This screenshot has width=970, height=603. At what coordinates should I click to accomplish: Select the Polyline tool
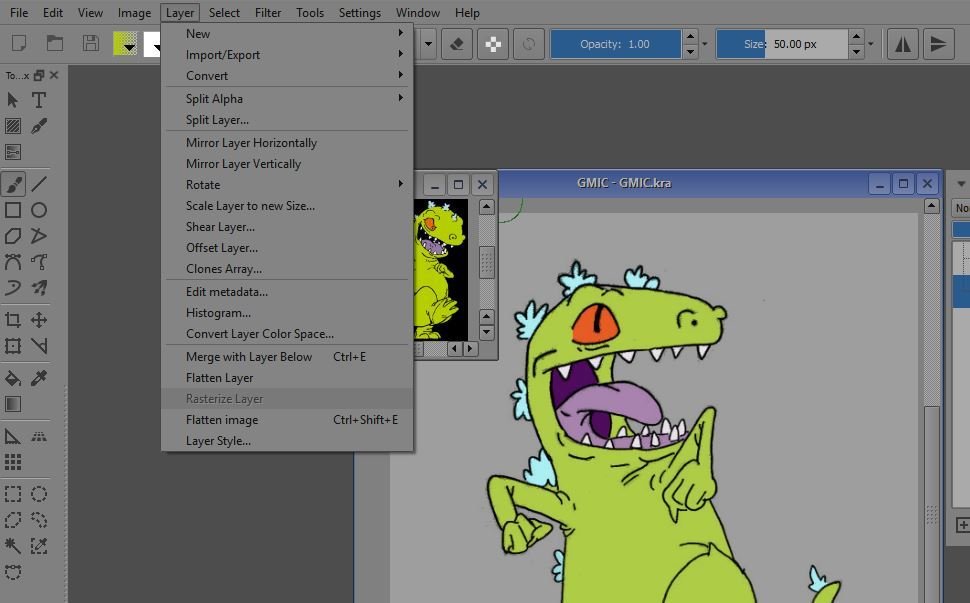(x=38, y=236)
